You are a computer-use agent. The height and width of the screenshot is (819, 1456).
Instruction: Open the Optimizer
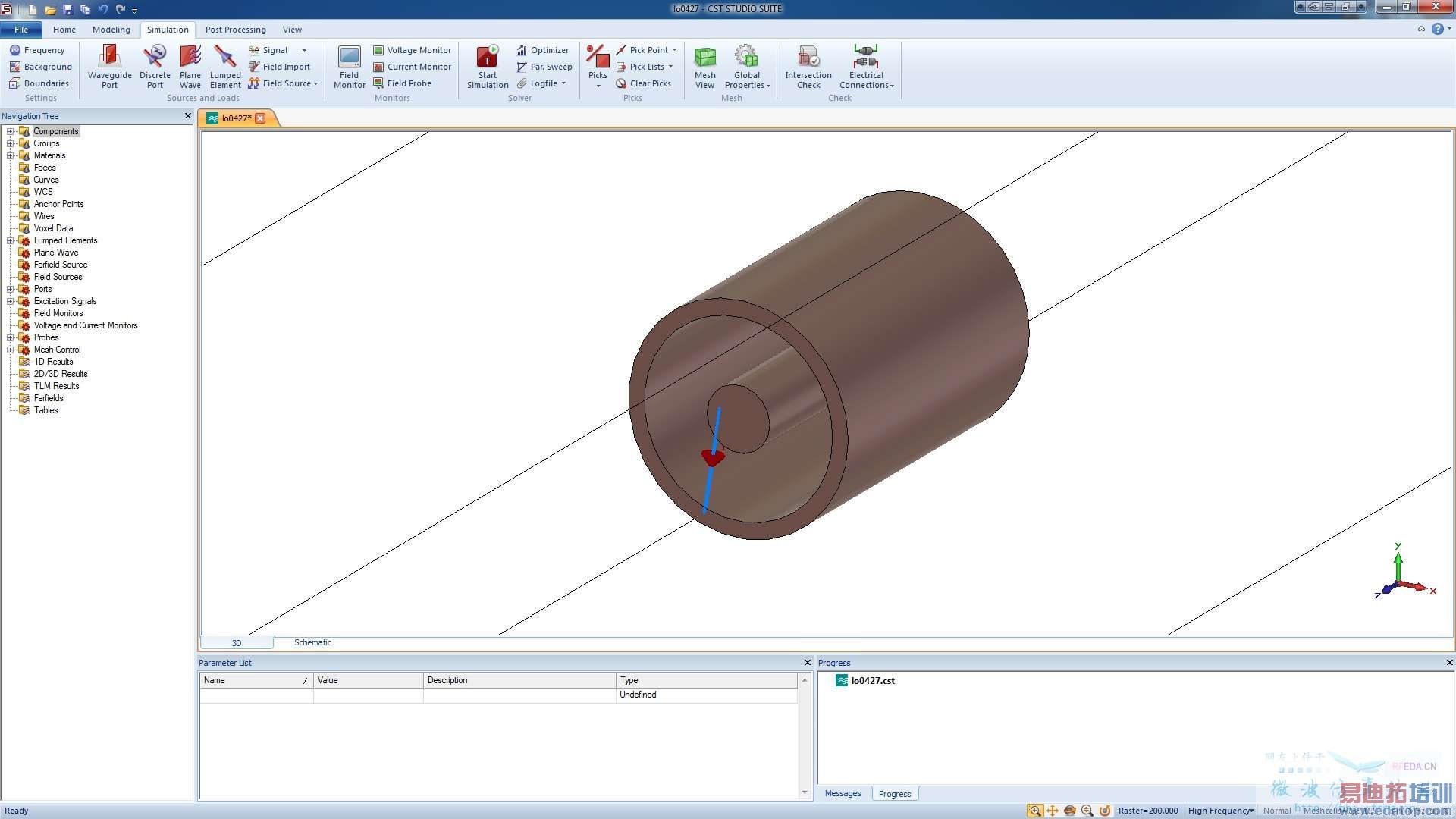pos(543,50)
